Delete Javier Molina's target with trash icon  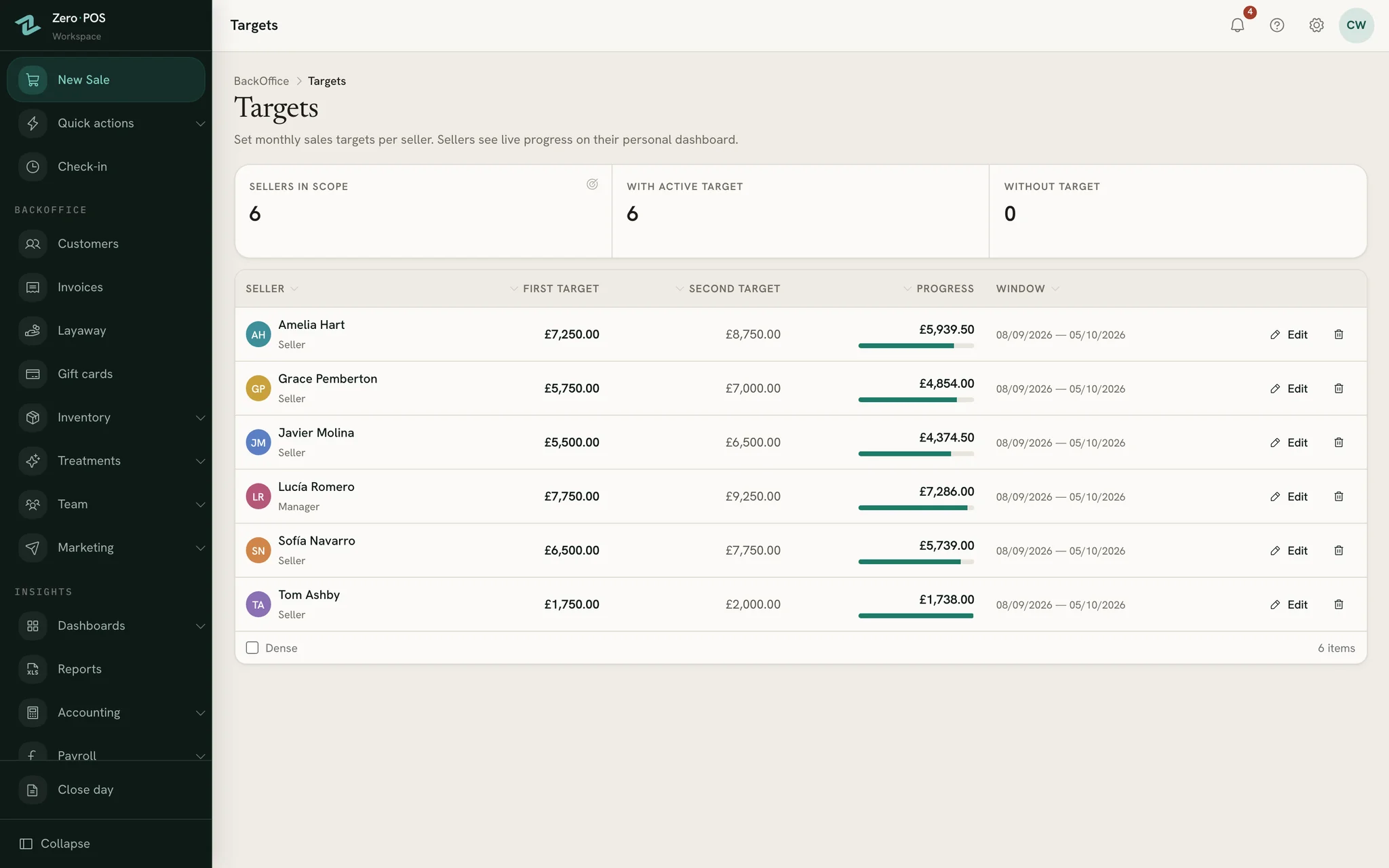(1339, 442)
